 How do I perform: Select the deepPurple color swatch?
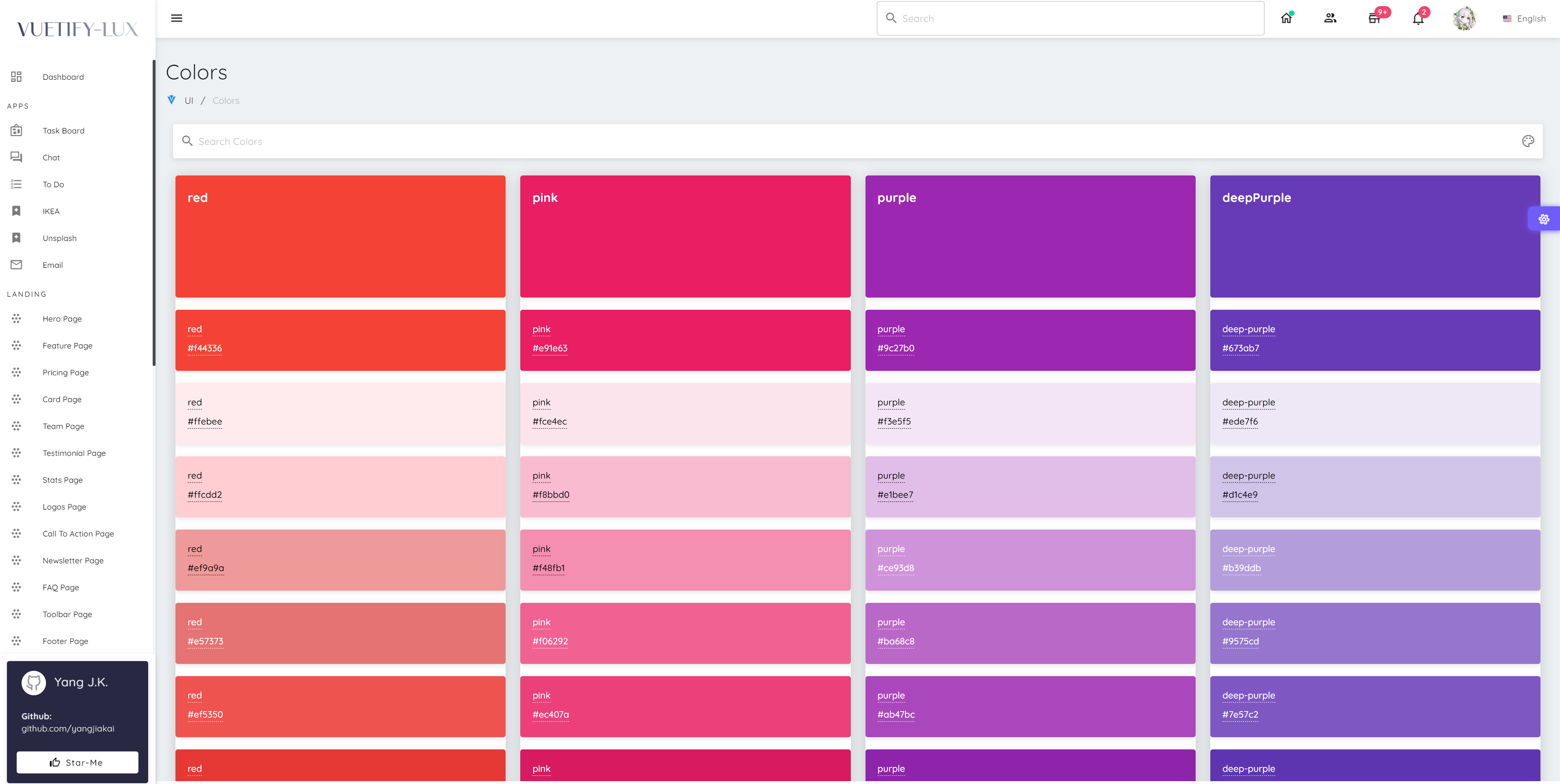click(x=1375, y=236)
